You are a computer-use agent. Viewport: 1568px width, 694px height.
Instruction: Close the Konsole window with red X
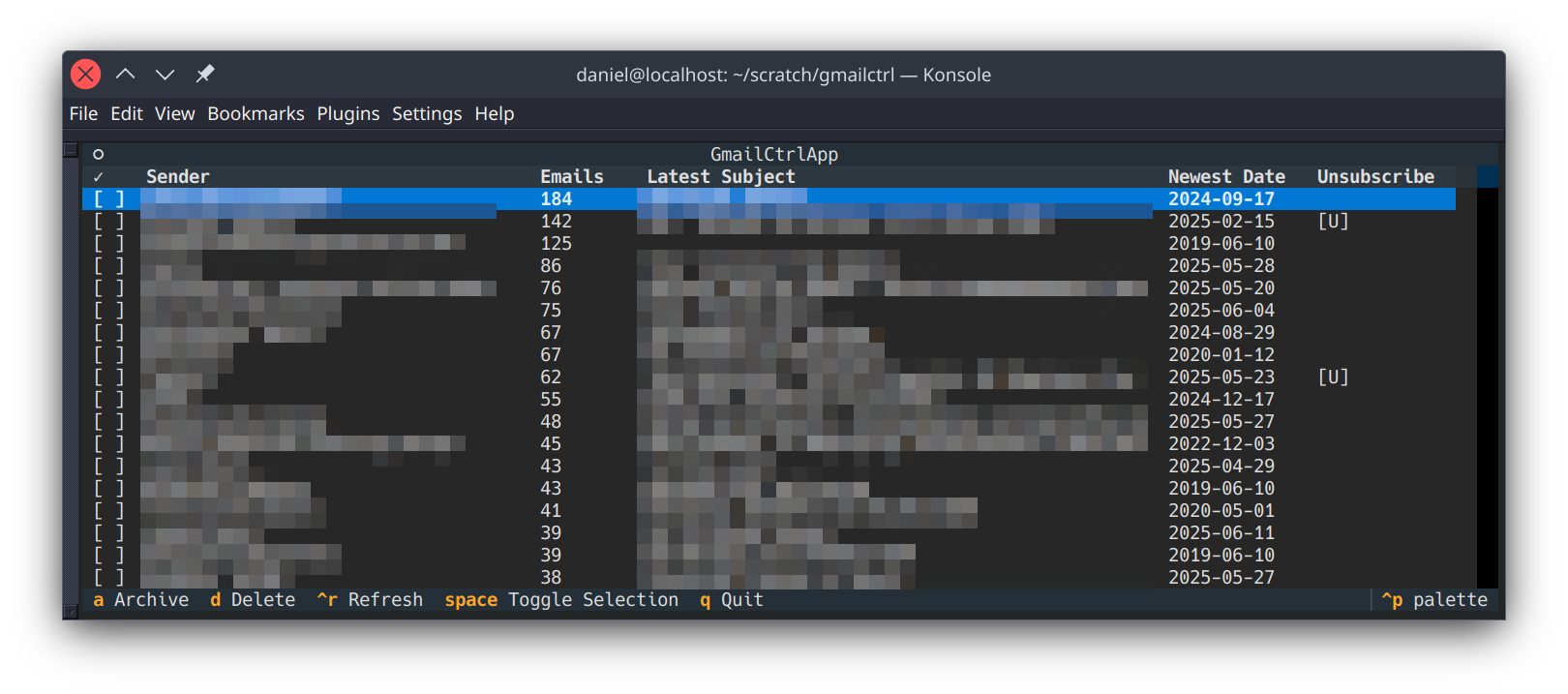(85, 74)
